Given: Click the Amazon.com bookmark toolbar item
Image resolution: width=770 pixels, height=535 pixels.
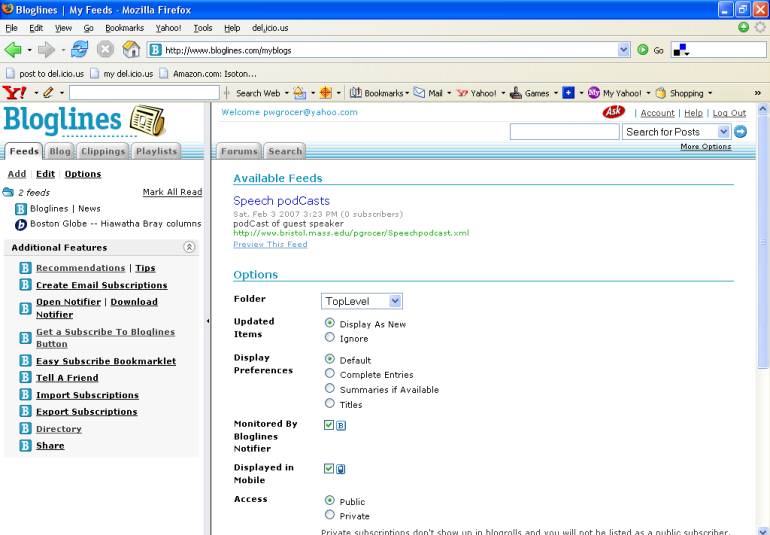Looking at the screenshot, I should point(208,74).
